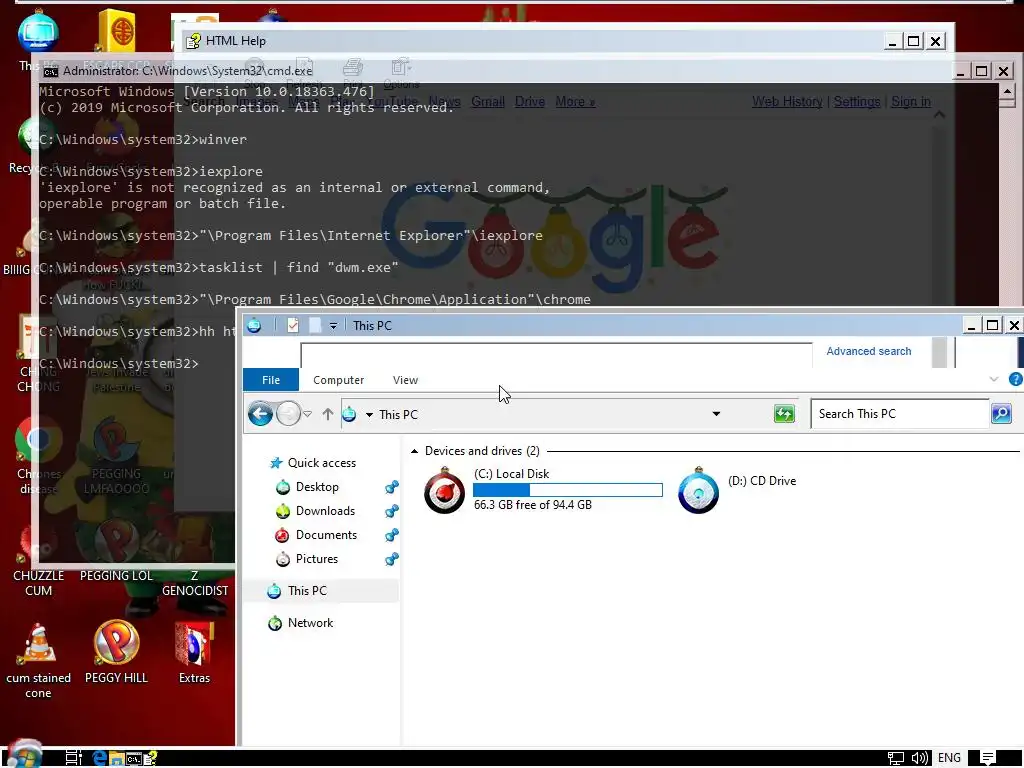This screenshot has height=768, width=1024.
Task: Open the address bar history dropdown
Action: pos(716,414)
